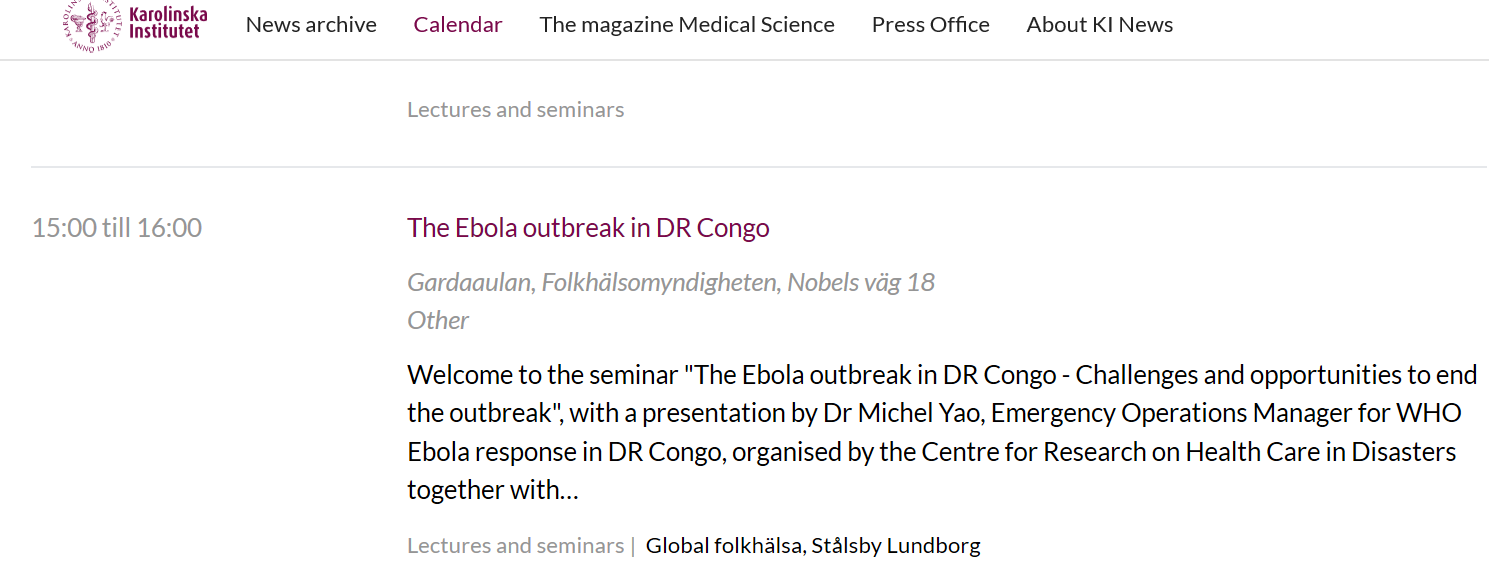Screen dimensions: 1489x586
Task: Click the Welcome to the seminar description paragraph
Action: (942, 432)
